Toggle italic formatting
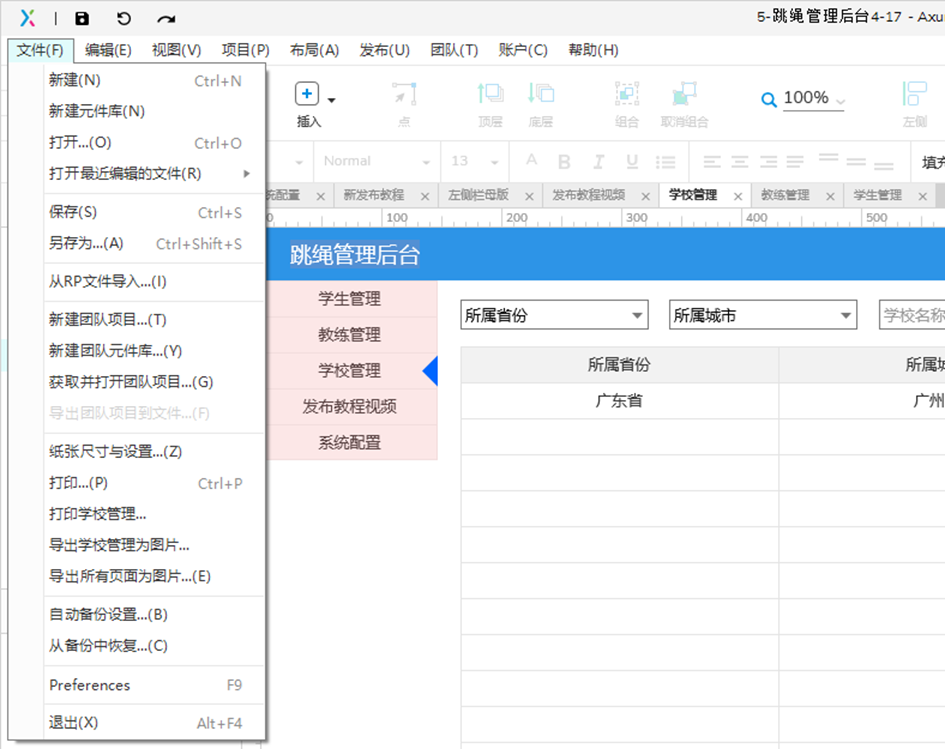 pos(598,161)
